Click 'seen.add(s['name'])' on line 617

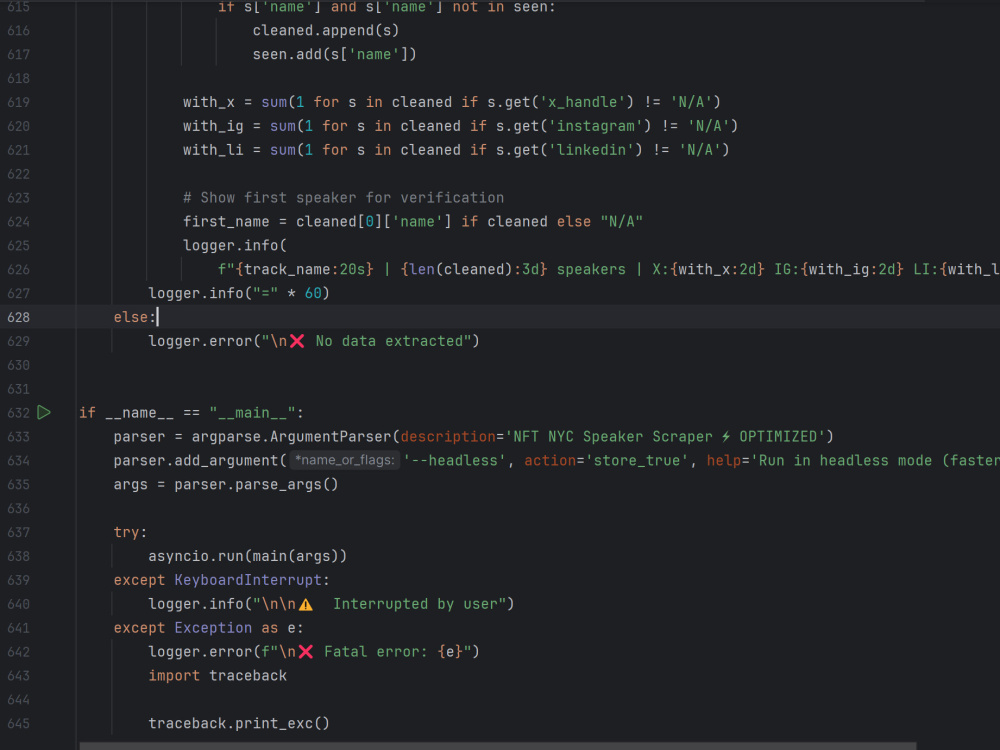[334, 54]
